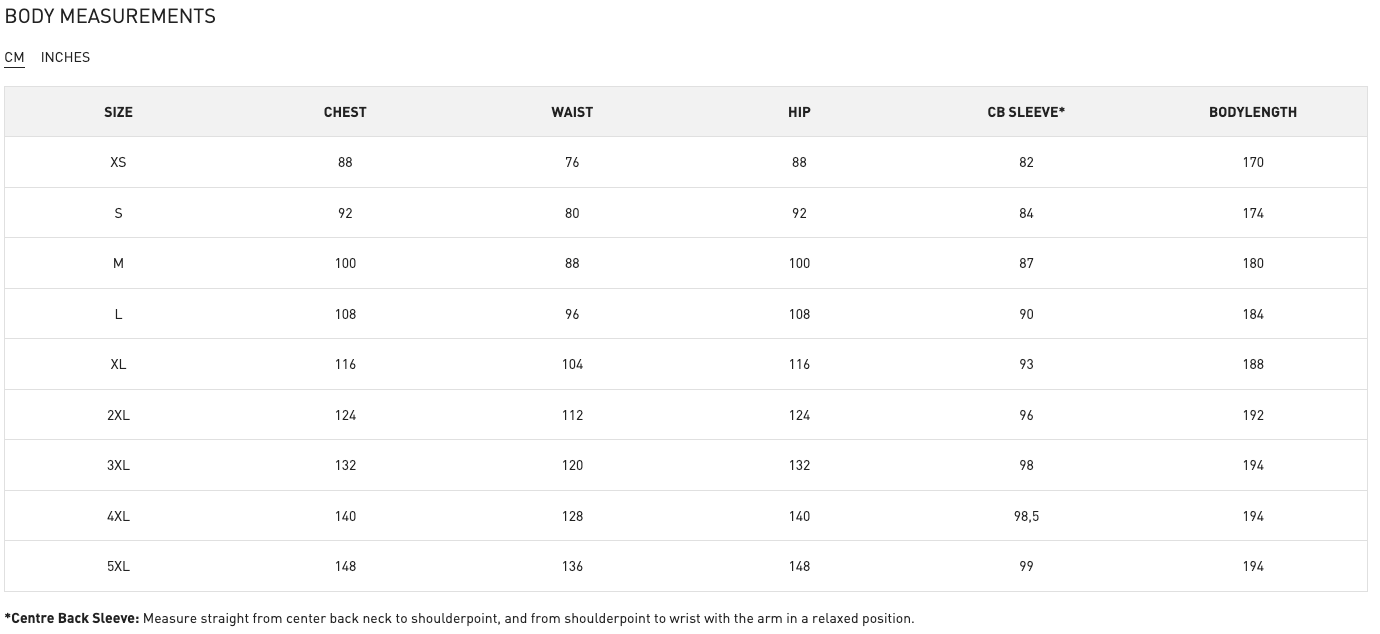Viewport: 1380px width, 634px height.
Task: Click the WAIST column header
Action: 572,112
